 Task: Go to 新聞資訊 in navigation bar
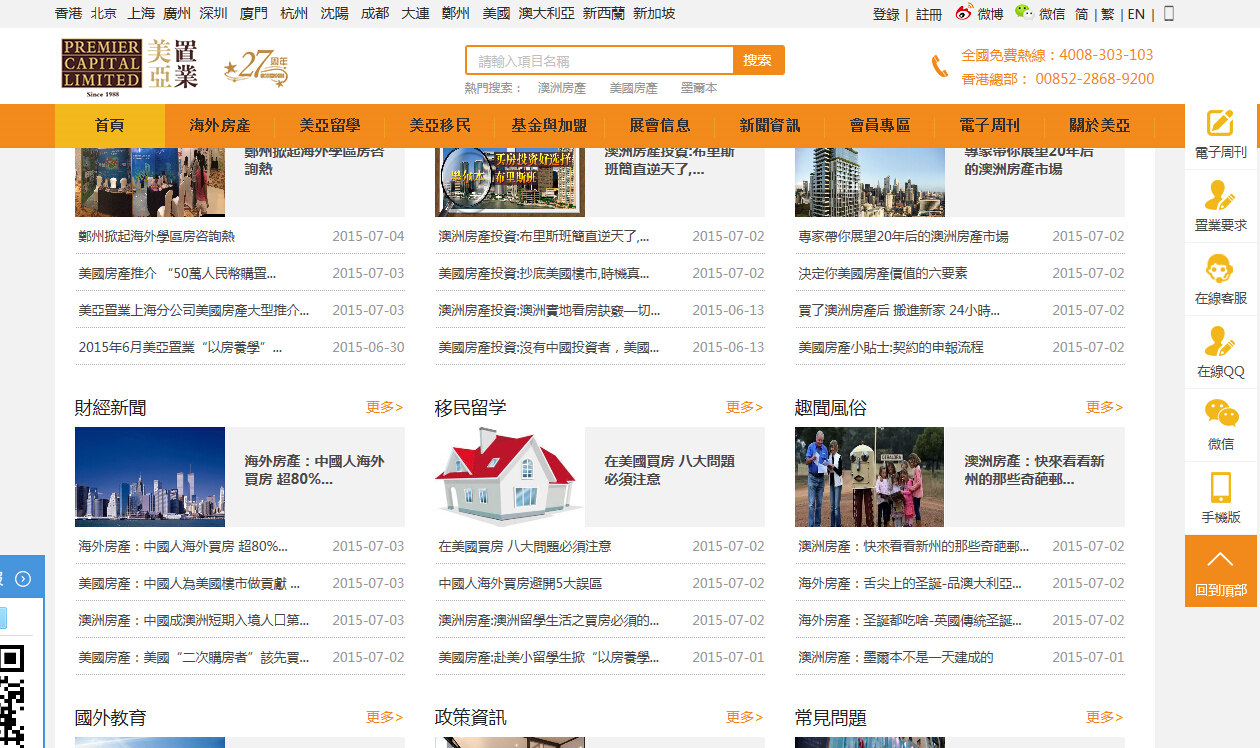tap(770, 126)
